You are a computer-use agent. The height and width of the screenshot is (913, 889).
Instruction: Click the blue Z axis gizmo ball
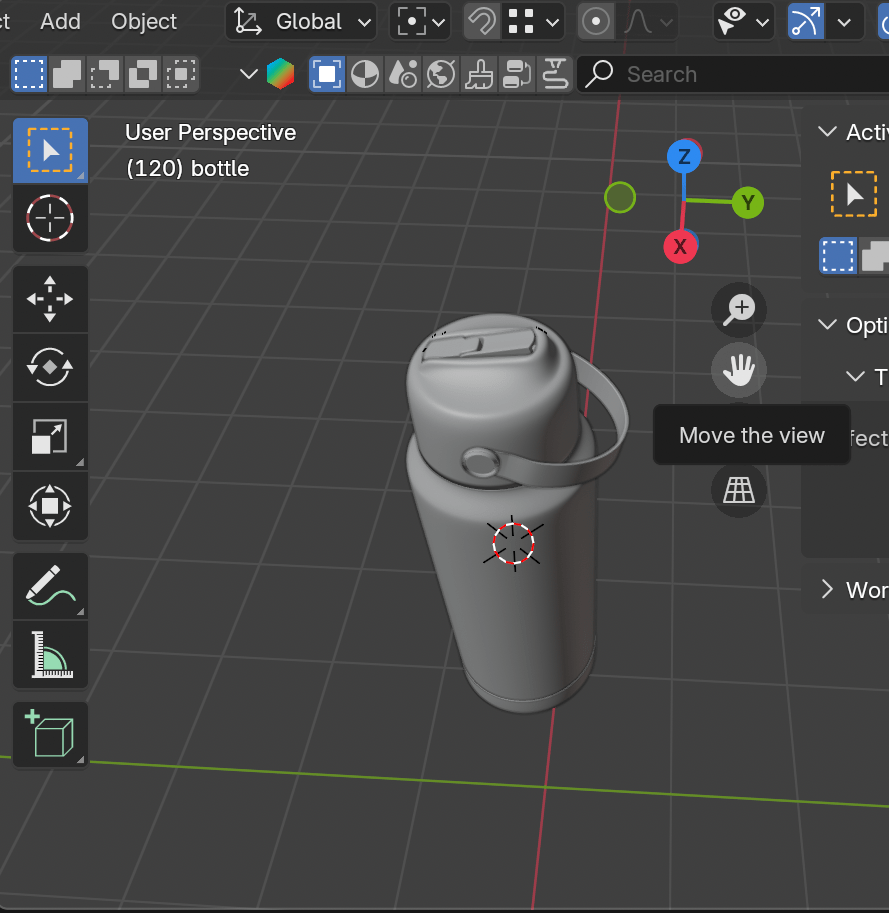[x=684, y=157]
